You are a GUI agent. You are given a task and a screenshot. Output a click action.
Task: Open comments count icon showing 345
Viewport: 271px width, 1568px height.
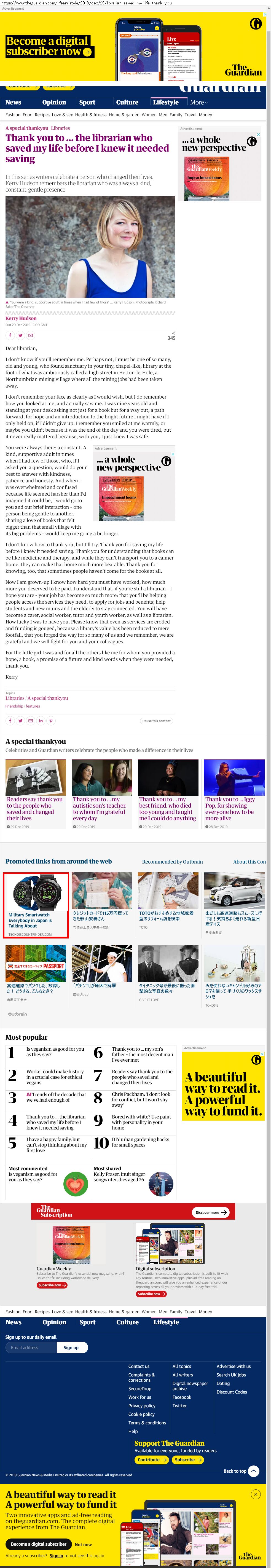[172, 336]
